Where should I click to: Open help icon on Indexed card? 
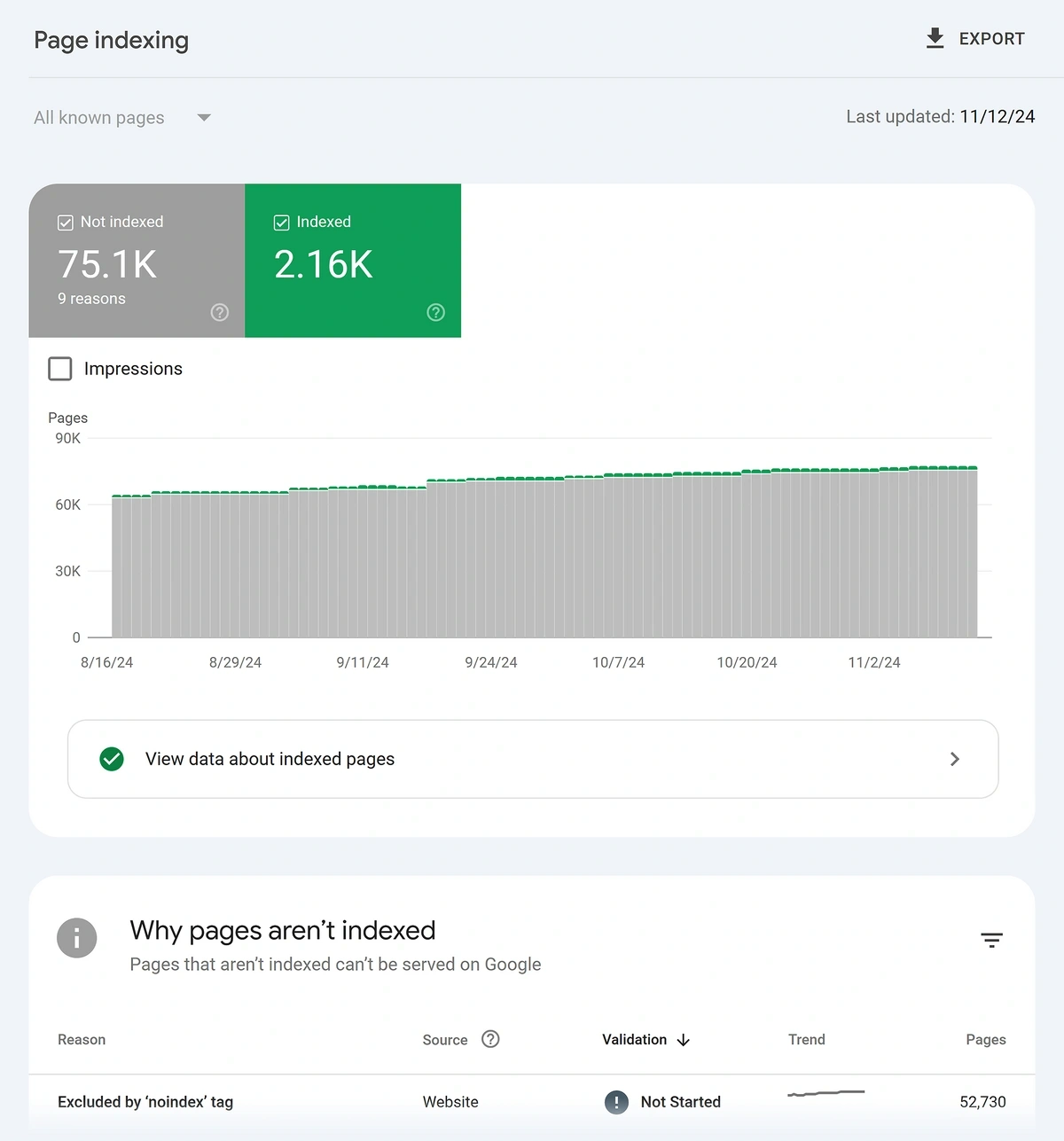[435, 312]
